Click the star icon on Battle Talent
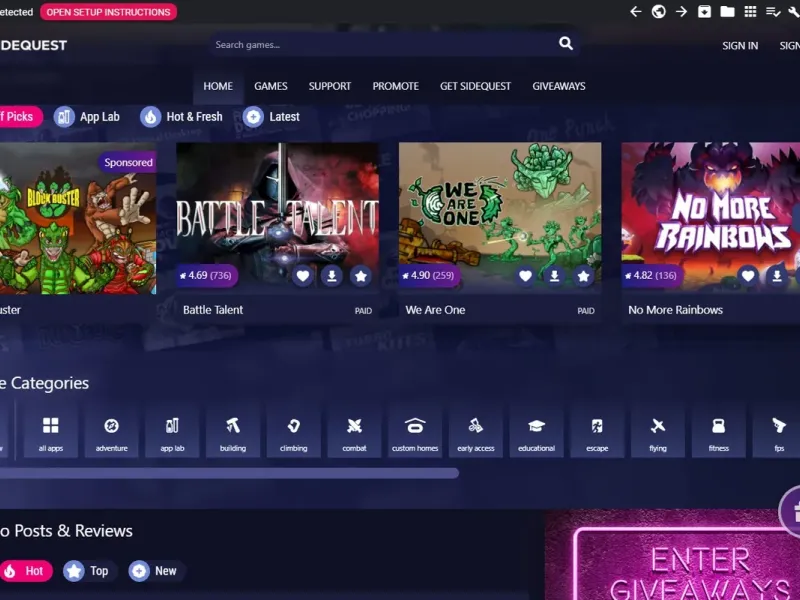The height and width of the screenshot is (600, 800). [x=361, y=276]
